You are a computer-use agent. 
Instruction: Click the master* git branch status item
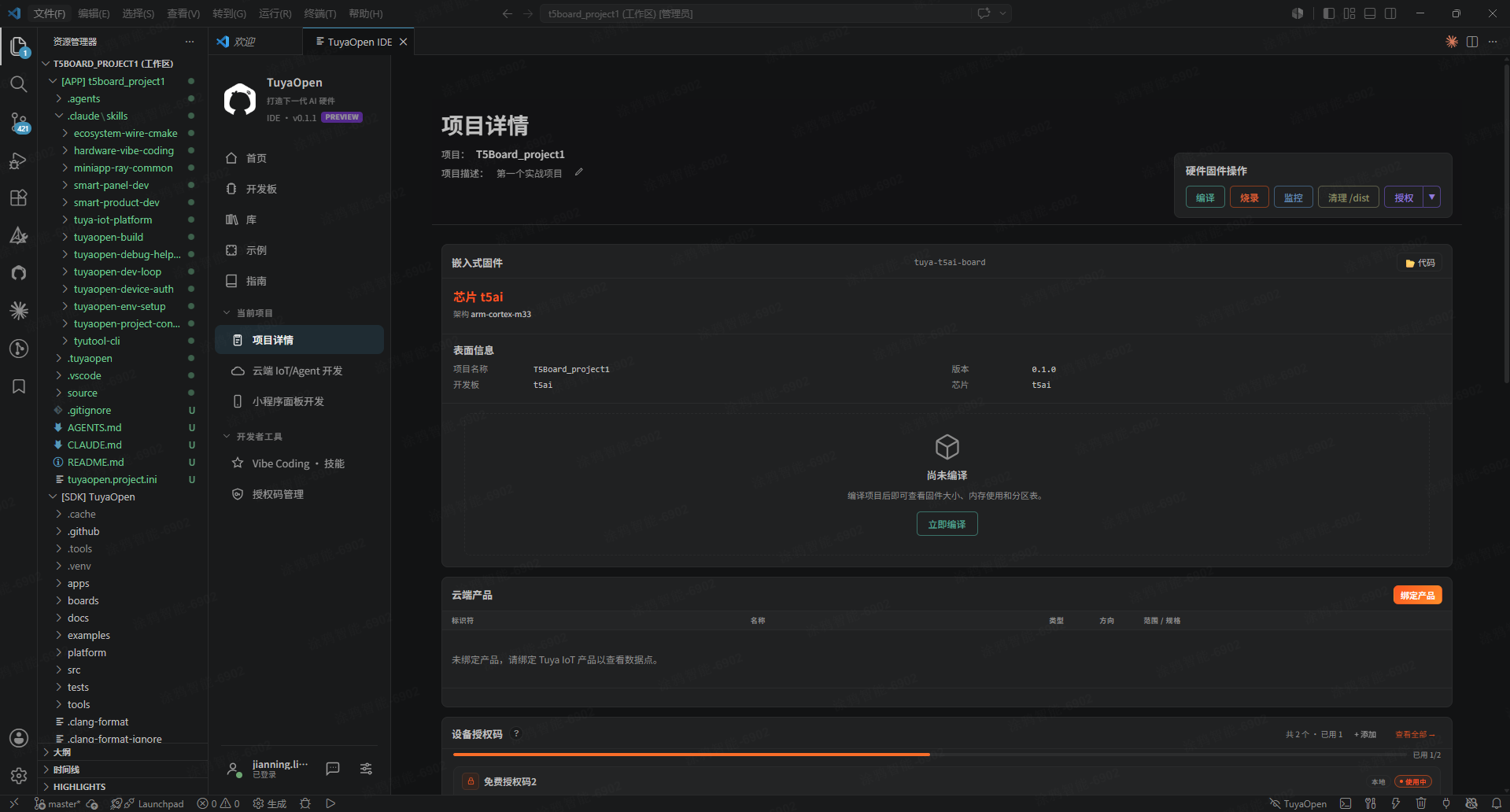pos(57,803)
